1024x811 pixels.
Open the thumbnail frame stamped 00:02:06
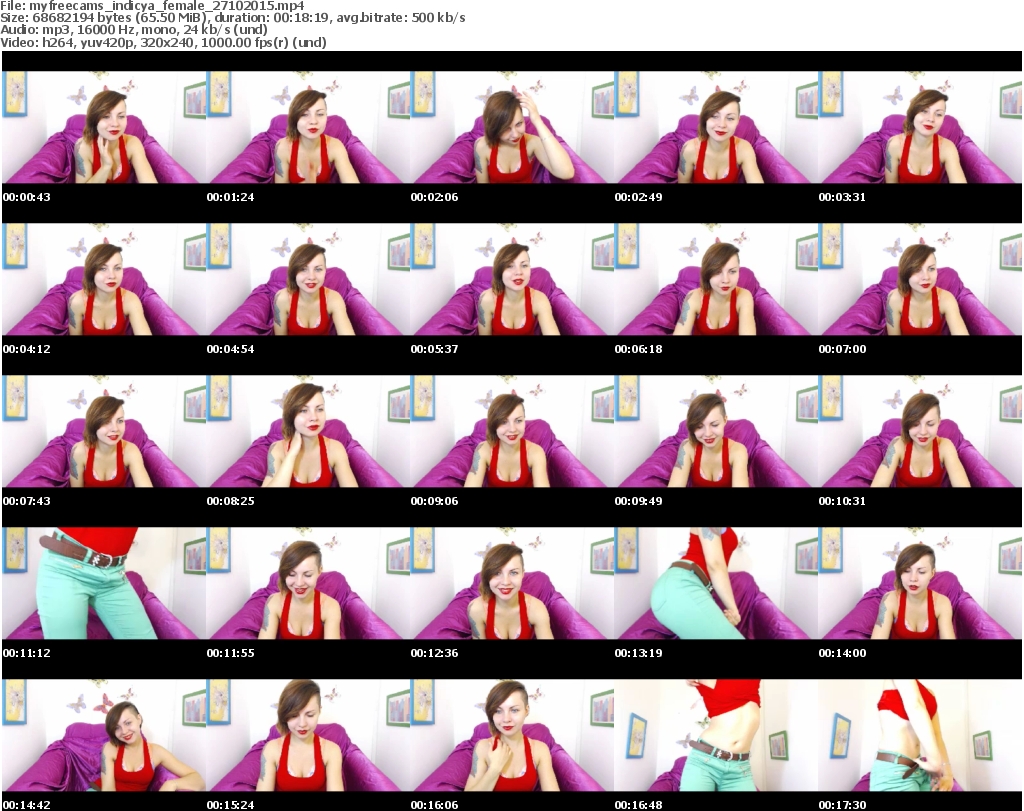(x=512, y=127)
